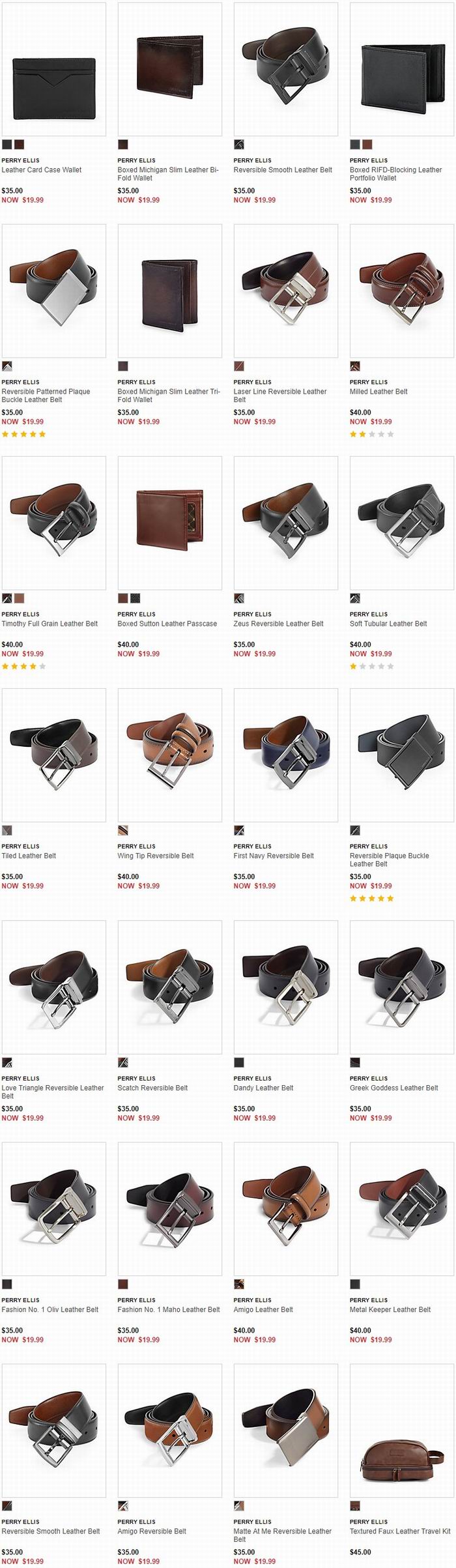The width and height of the screenshot is (456, 1568).
Task: Open Leather Card Case Wallet product image
Action: (x=54, y=69)
